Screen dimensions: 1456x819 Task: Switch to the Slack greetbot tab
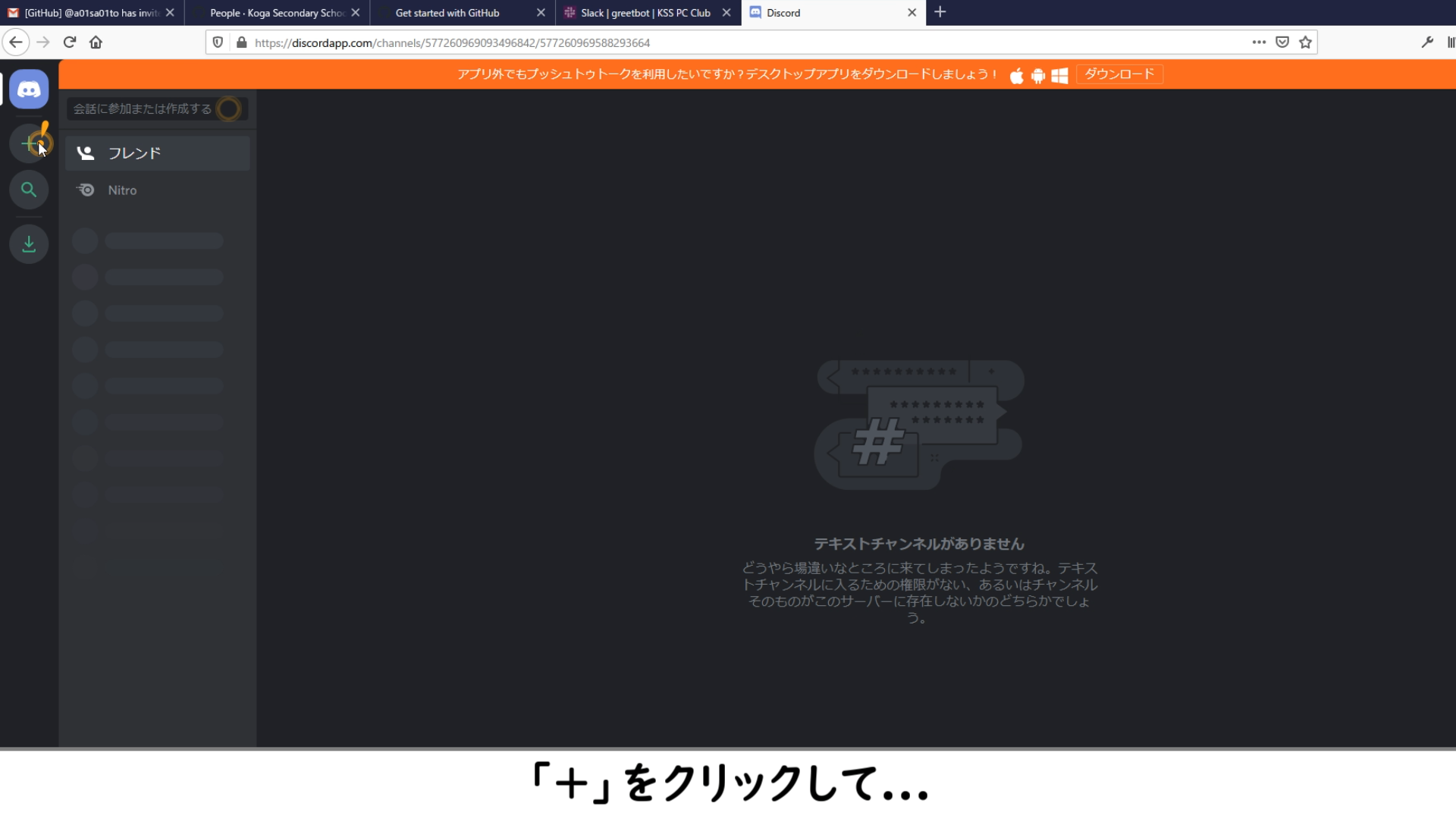645,13
